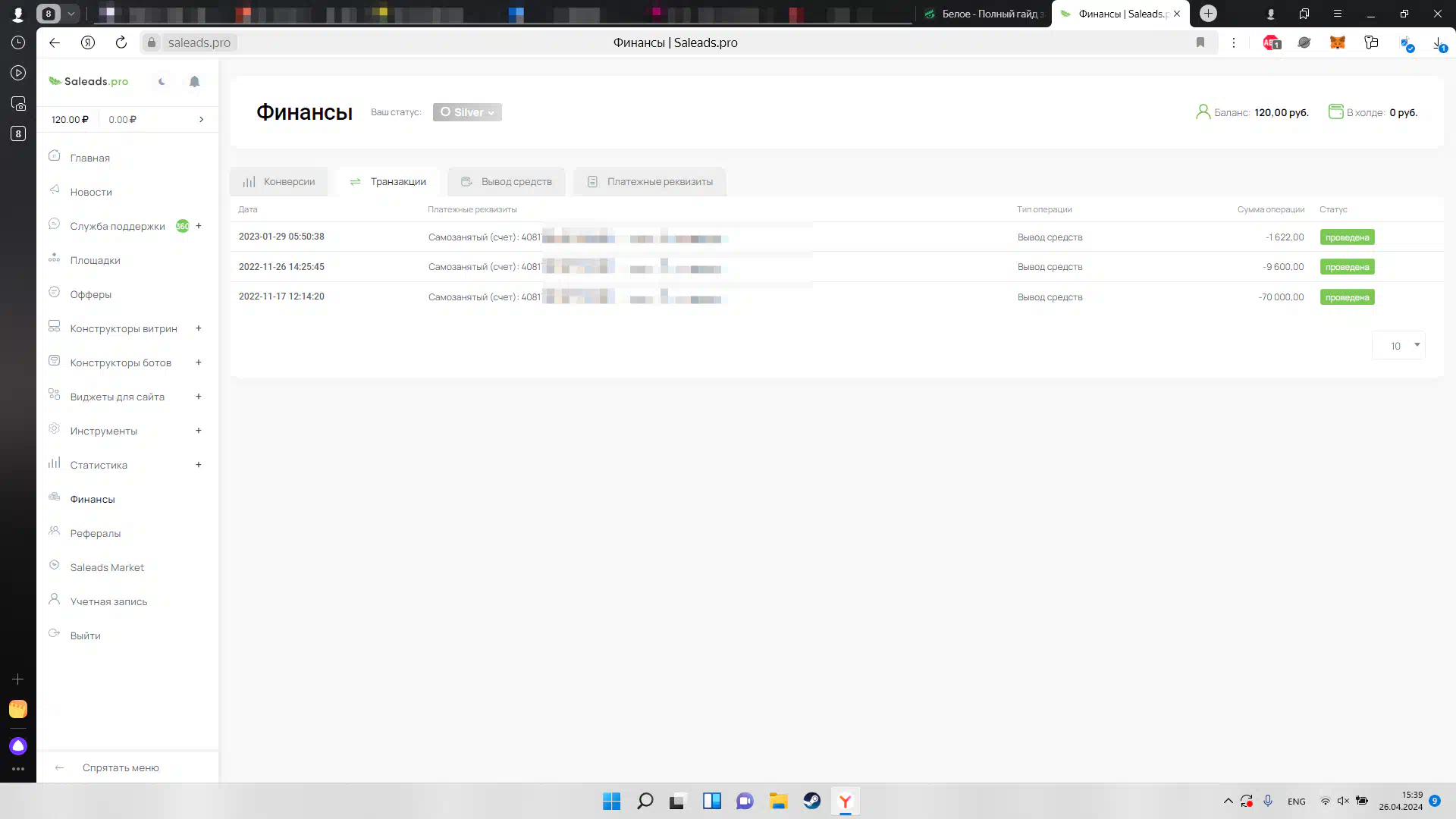Screen dimensions: 1456x819
Task: Open taskbar Search
Action: 645,801
